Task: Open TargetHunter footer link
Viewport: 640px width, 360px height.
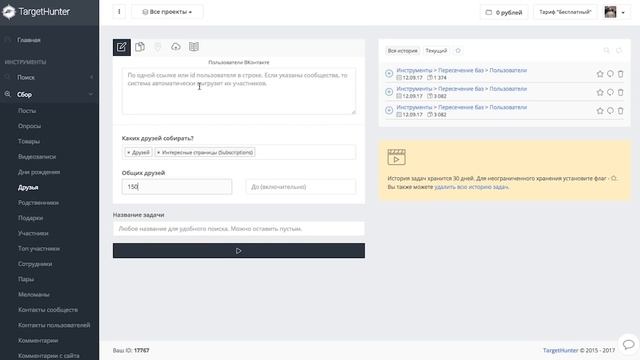Action: tap(560, 350)
